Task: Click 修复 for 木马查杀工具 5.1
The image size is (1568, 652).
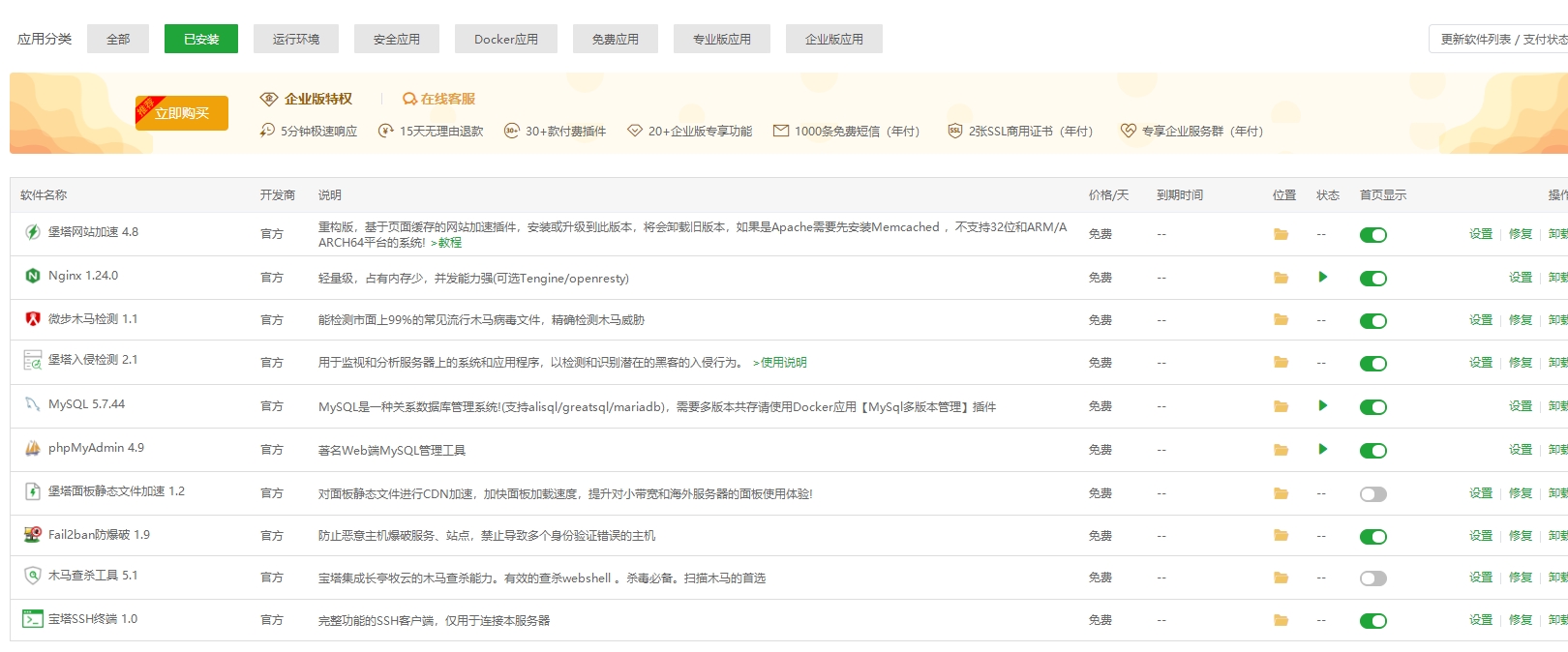Action: (1521, 578)
